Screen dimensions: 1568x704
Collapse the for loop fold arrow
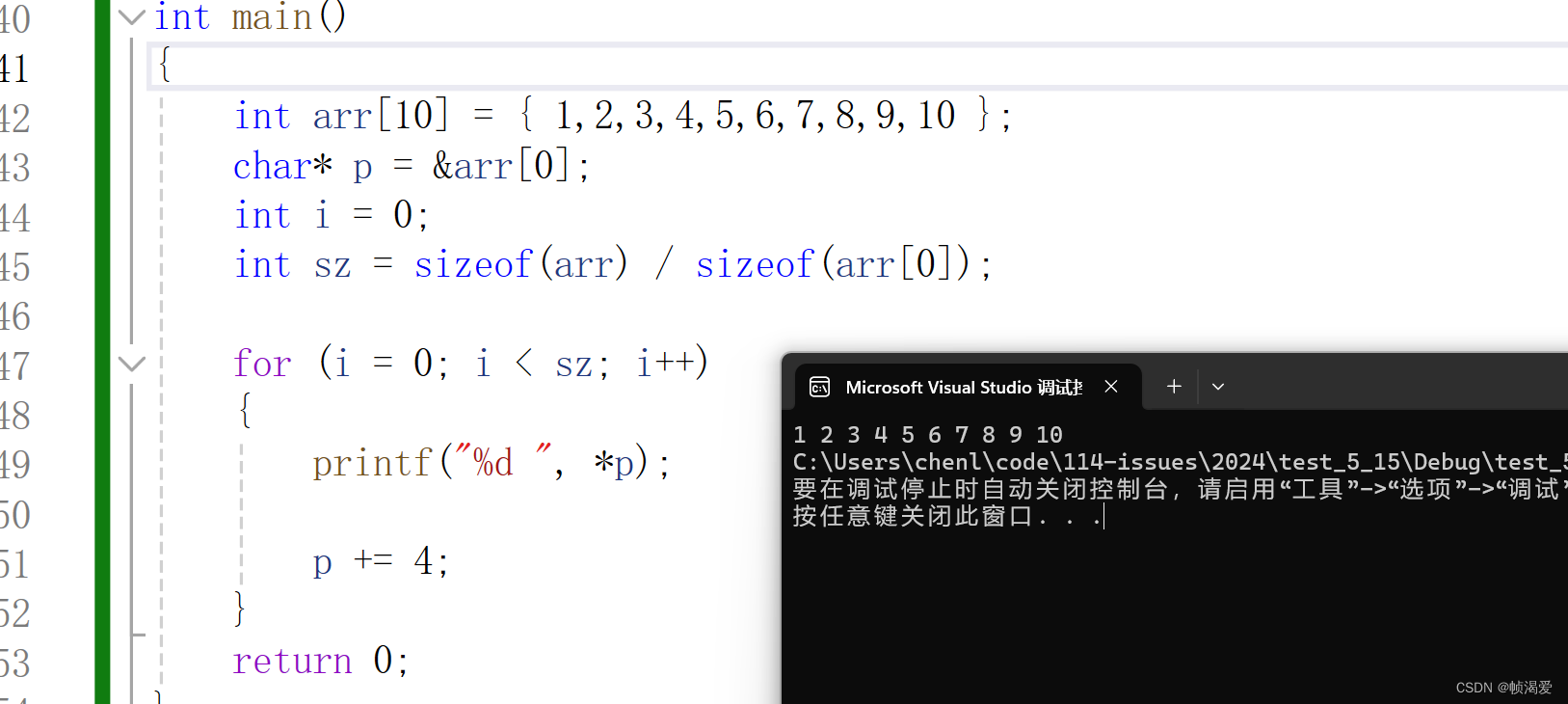(131, 364)
